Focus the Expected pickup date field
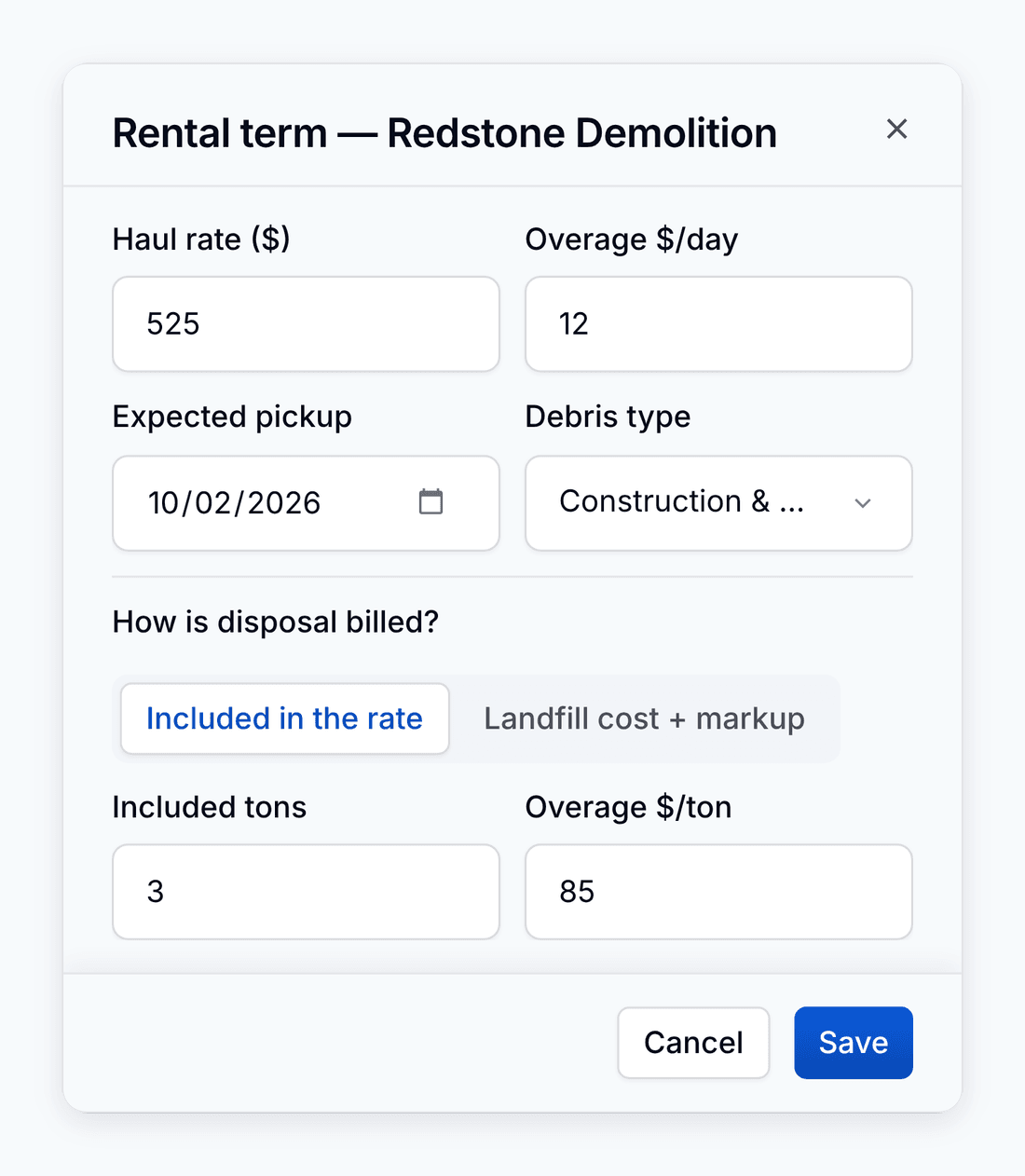1025x1176 pixels. 306,503
